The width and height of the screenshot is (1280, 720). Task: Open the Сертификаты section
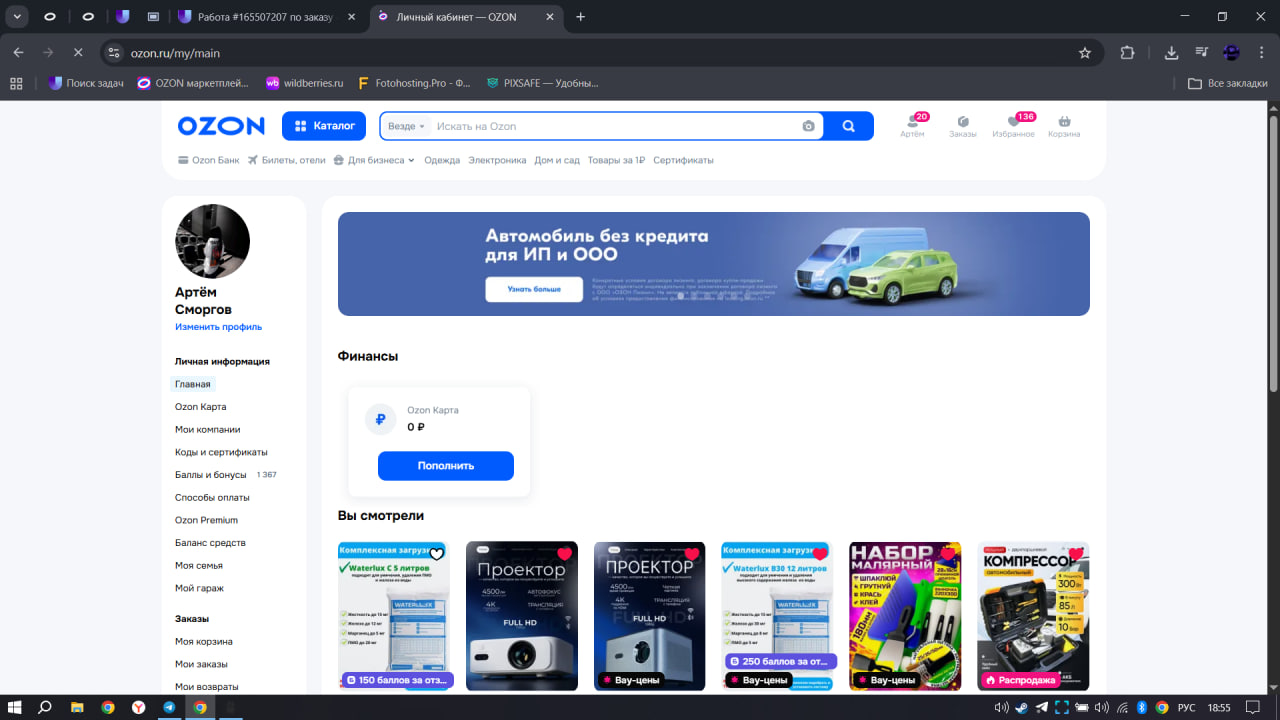pyautogui.click(x=683, y=160)
